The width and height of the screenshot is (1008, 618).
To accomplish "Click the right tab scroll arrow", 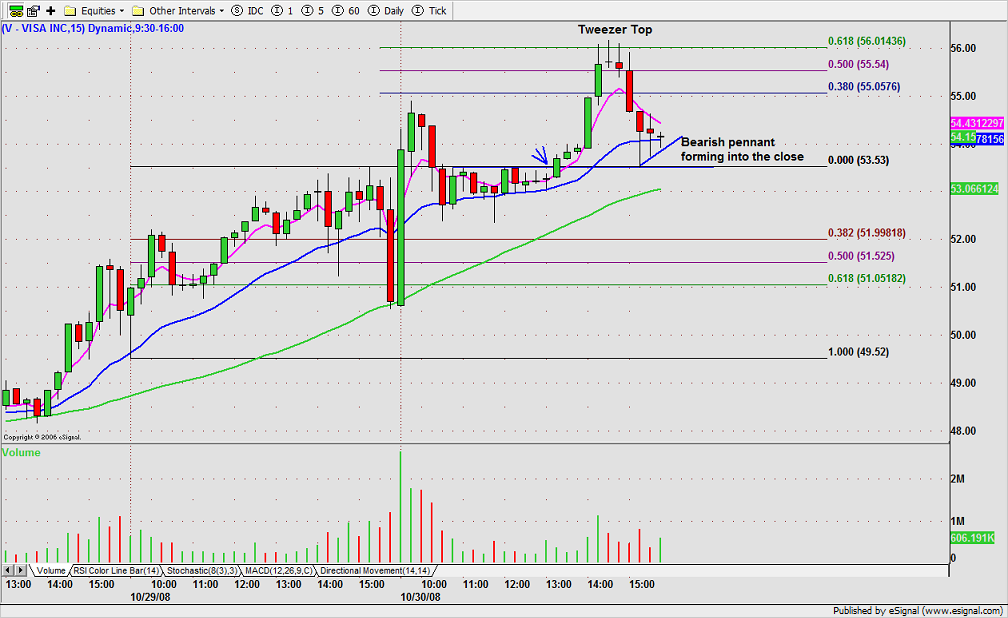I will (21, 570).
